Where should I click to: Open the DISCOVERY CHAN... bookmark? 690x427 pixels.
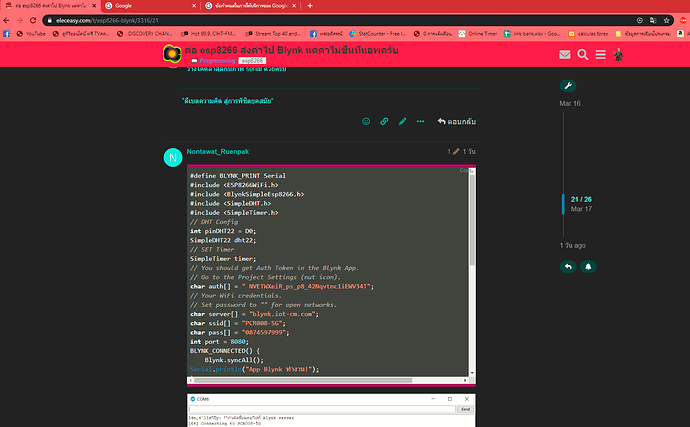145,33
